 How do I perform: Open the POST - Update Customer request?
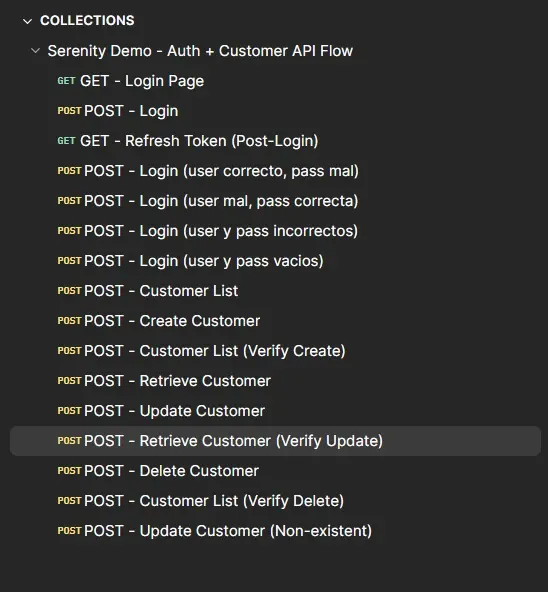pos(174,411)
